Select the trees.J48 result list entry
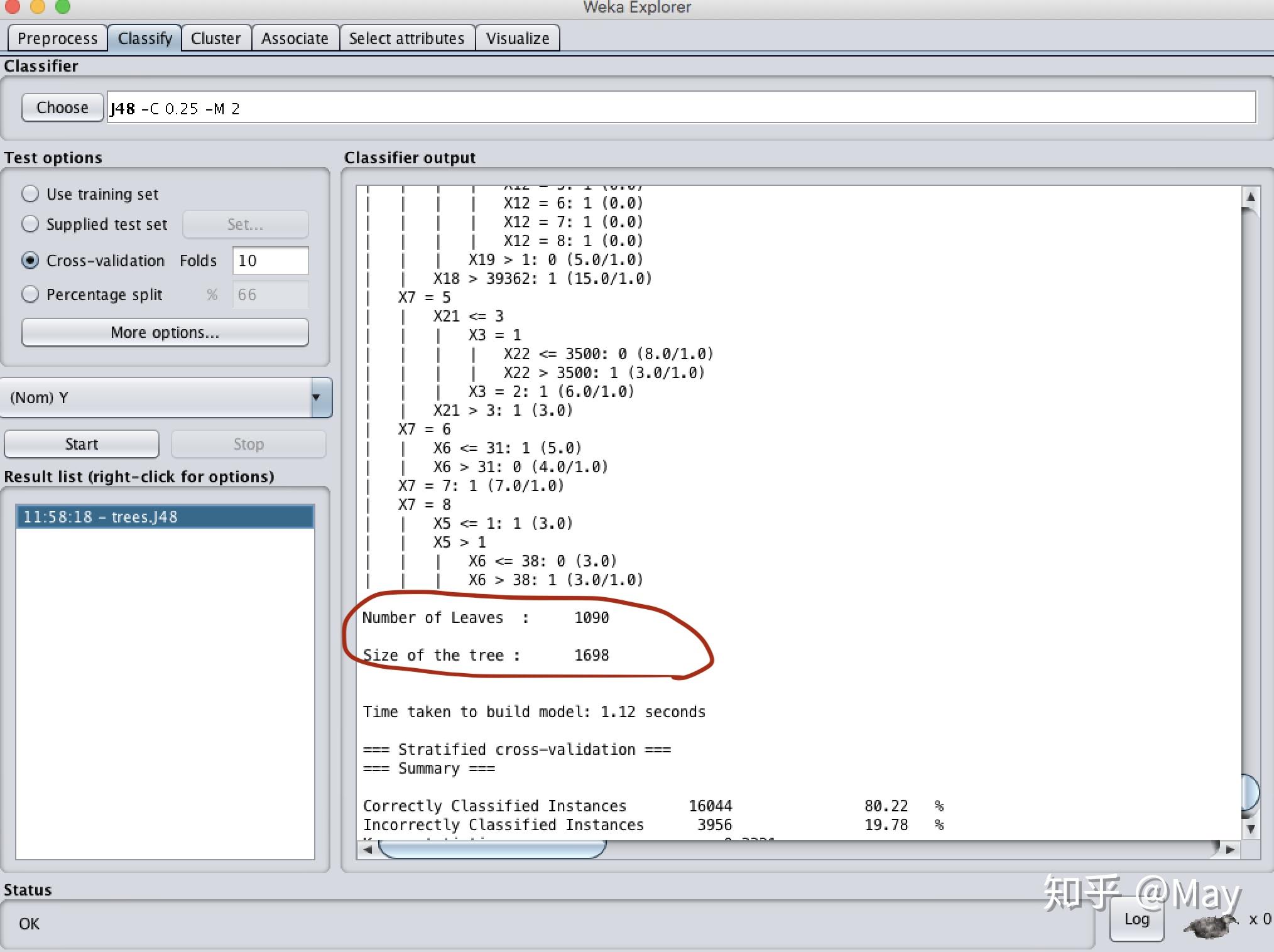The height and width of the screenshot is (952, 1274). (x=165, y=517)
